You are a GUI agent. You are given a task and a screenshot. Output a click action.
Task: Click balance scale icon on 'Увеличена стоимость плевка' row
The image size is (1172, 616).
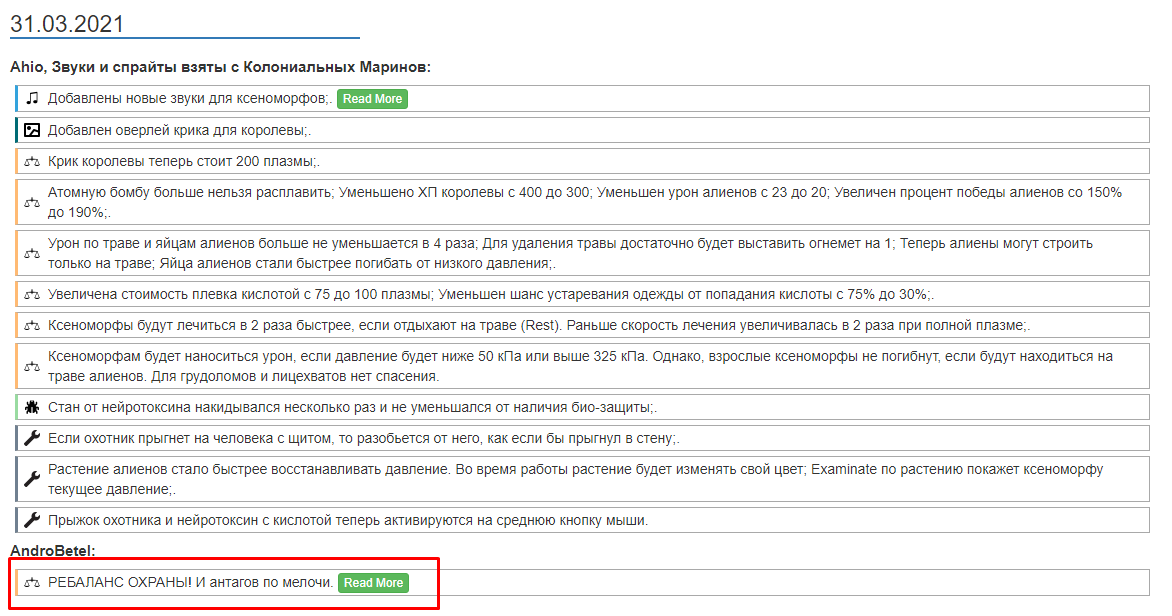point(32,295)
